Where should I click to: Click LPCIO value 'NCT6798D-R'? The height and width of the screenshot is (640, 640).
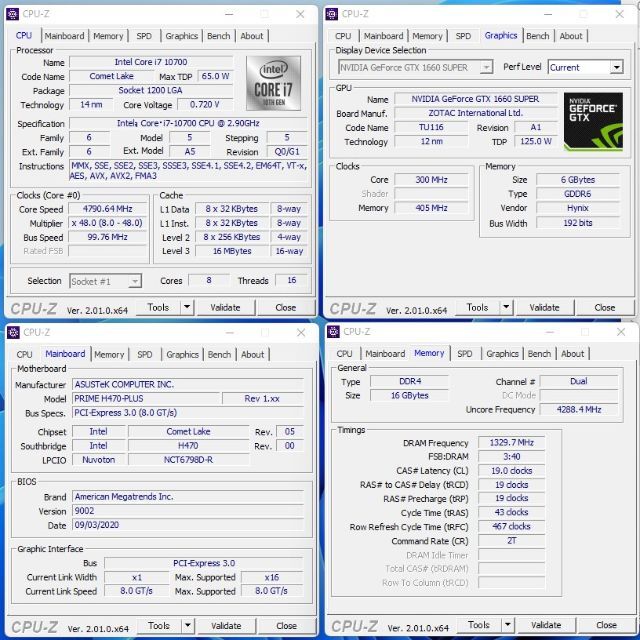pyautogui.click(x=189, y=460)
